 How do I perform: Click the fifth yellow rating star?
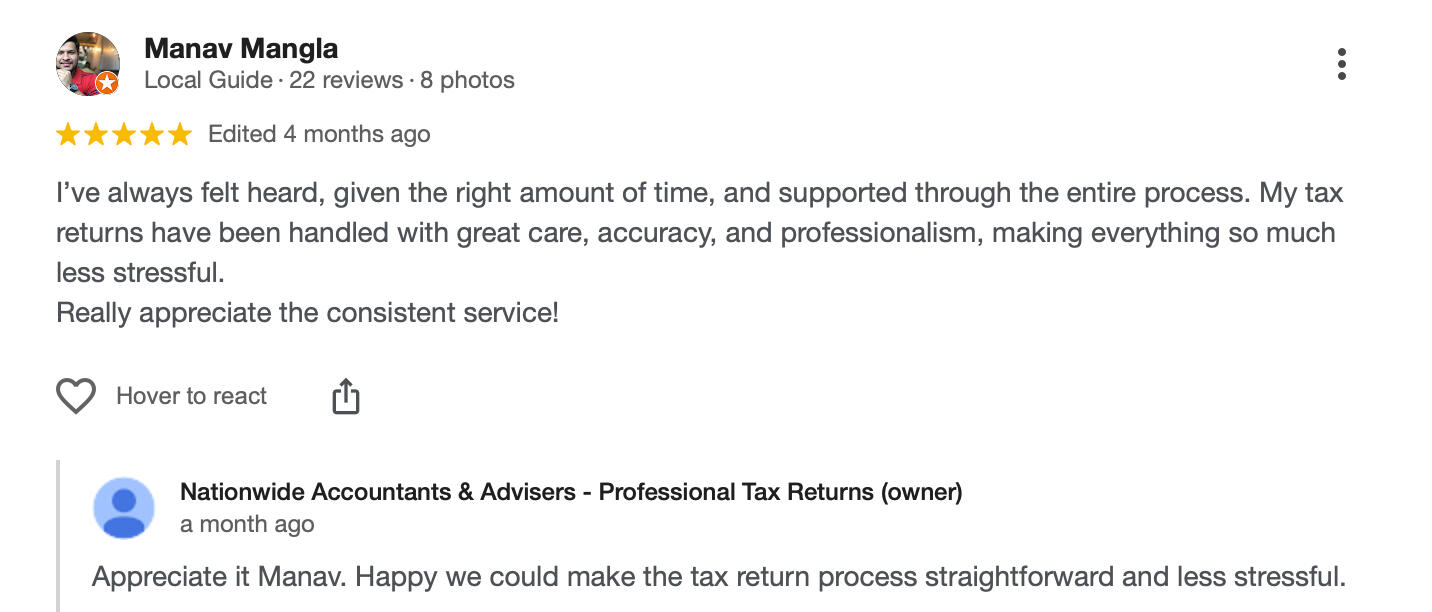pos(180,135)
